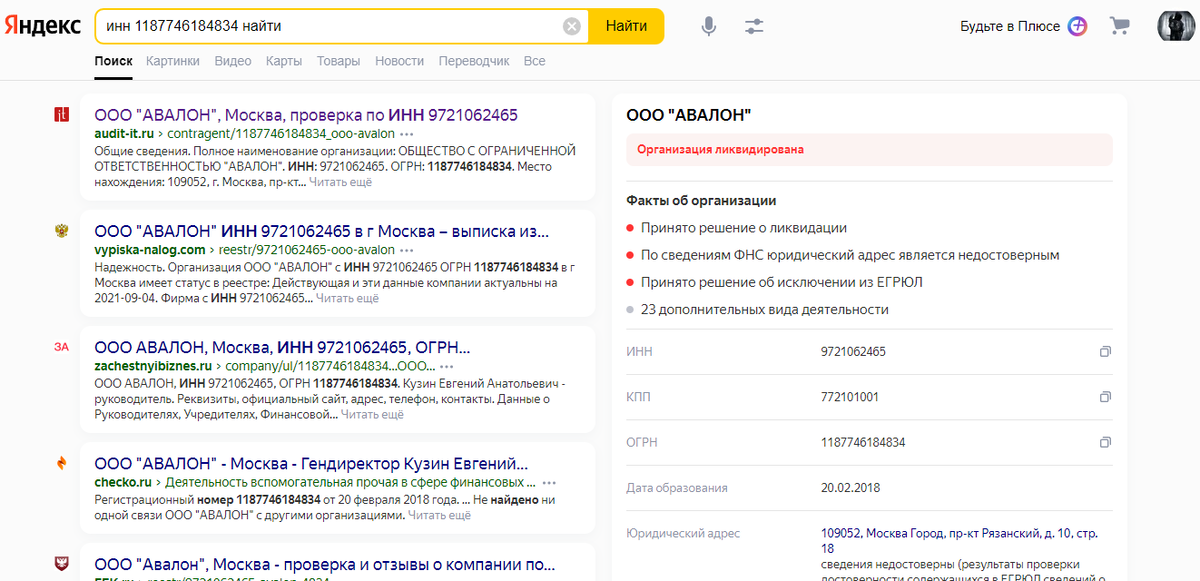Open three-dot menu of zachestnyibiznes.ru result

pos(446,366)
